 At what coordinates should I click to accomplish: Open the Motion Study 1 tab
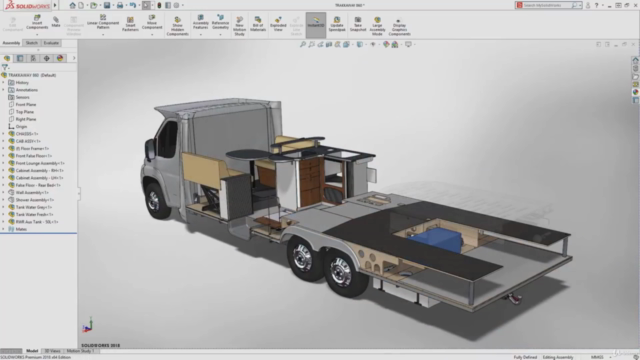(x=80, y=351)
